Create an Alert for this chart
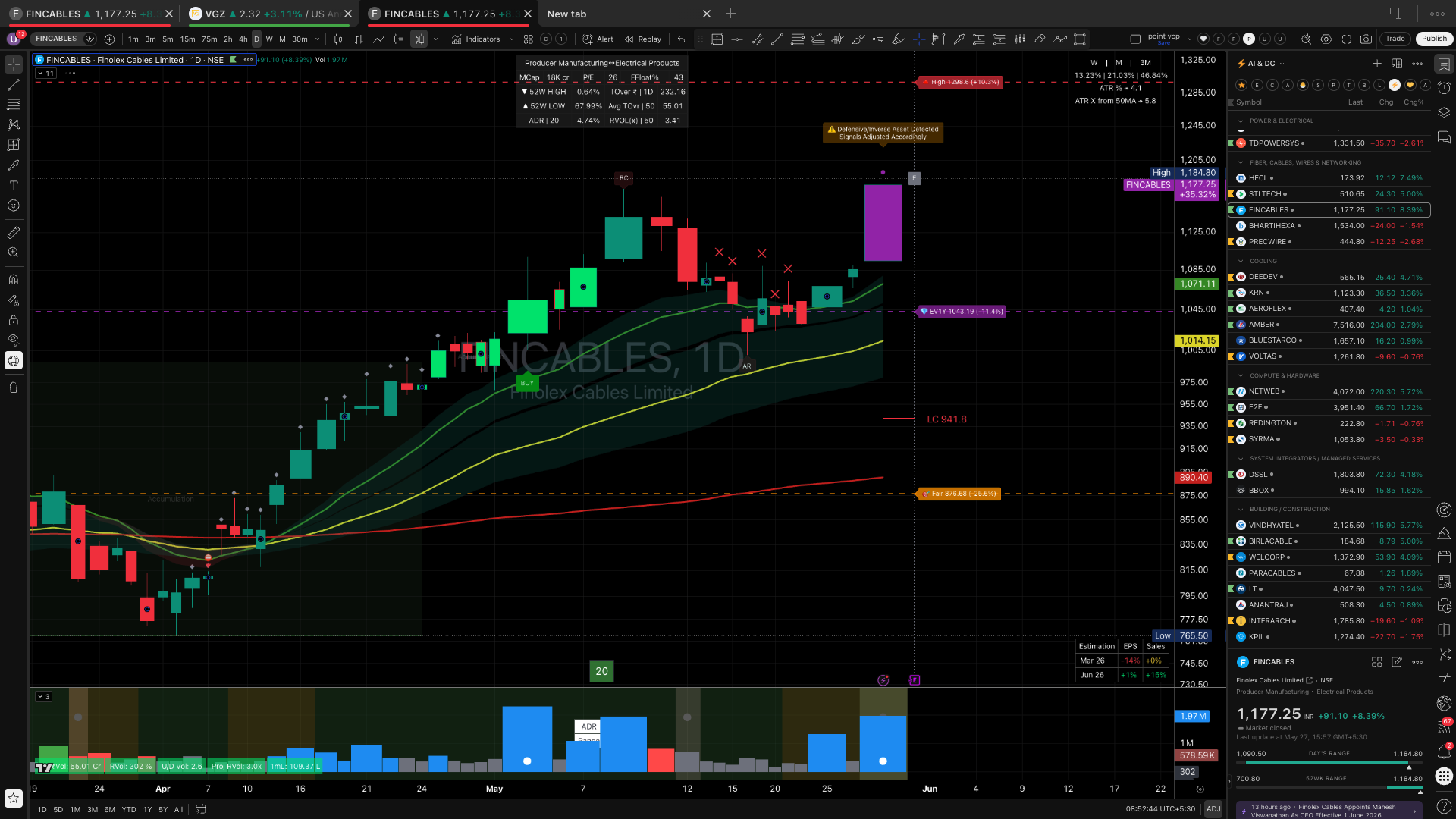 [x=598, y=39]
